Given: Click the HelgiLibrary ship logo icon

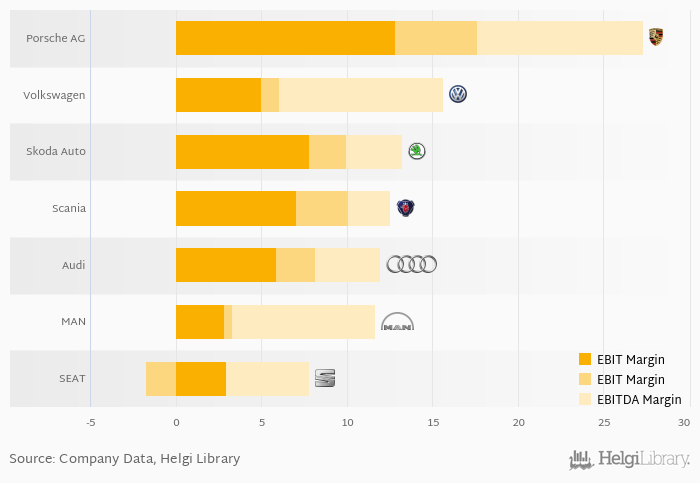Looking at the screenshot, I should (581, 460).
